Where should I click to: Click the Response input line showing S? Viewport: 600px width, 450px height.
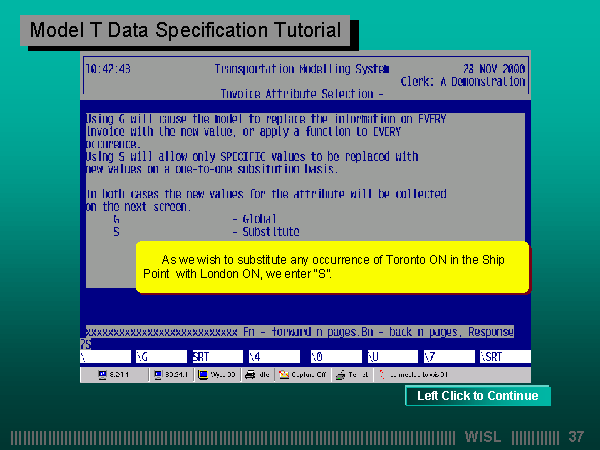click(x=88, y=344)
